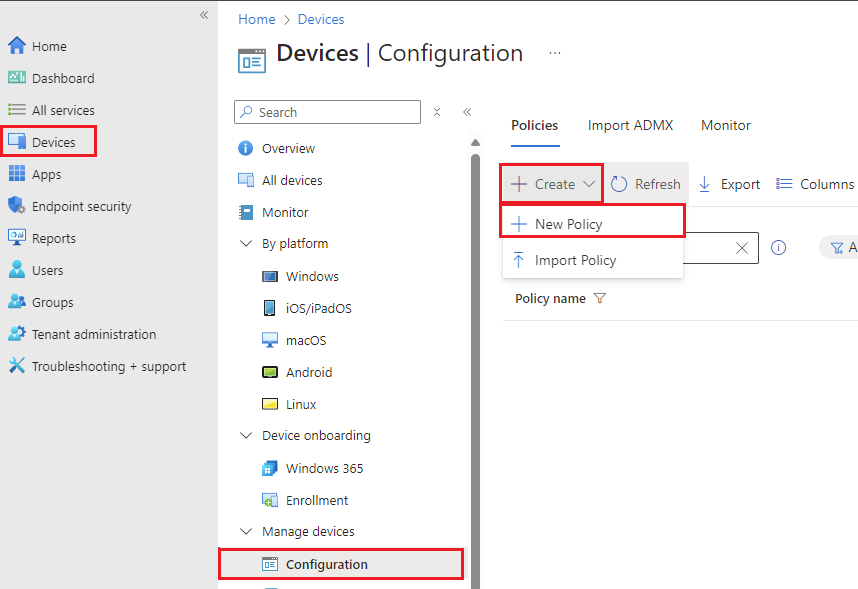Go to Devices via breadcrumb link
The width and height of the screenshot is (858, 589).
[x=321, y=19]
